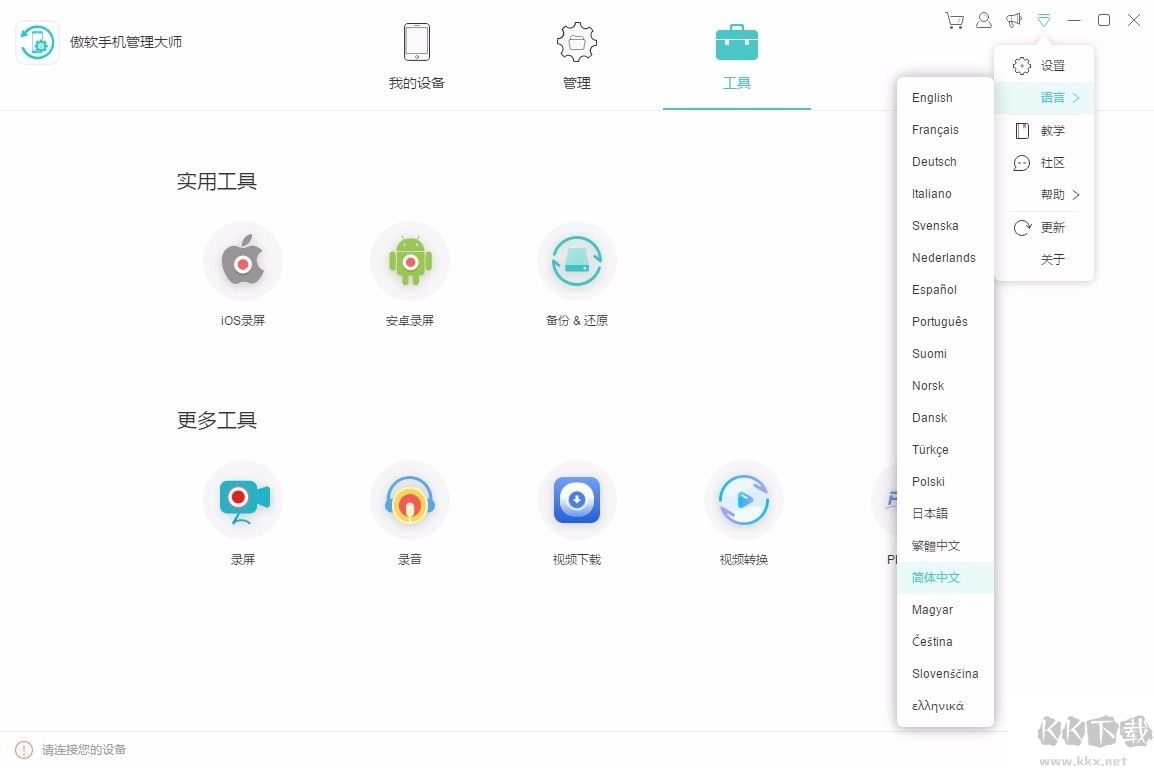The width and height of the screenshot is (1154, 768).
Task: Open the 社区 community menu item
Action: click(1044, 163)
